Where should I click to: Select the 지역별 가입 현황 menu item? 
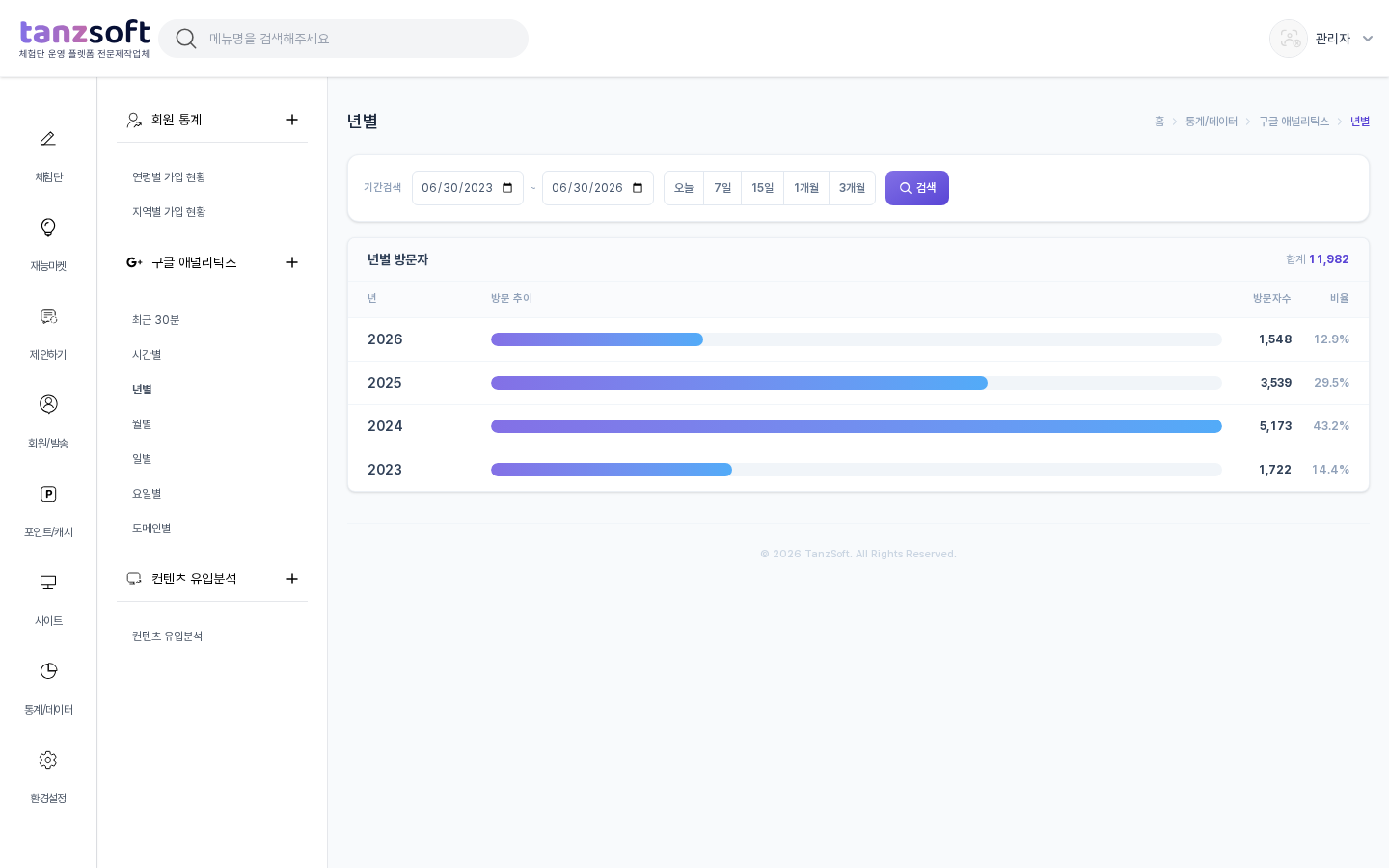click(x=169, y=212)
